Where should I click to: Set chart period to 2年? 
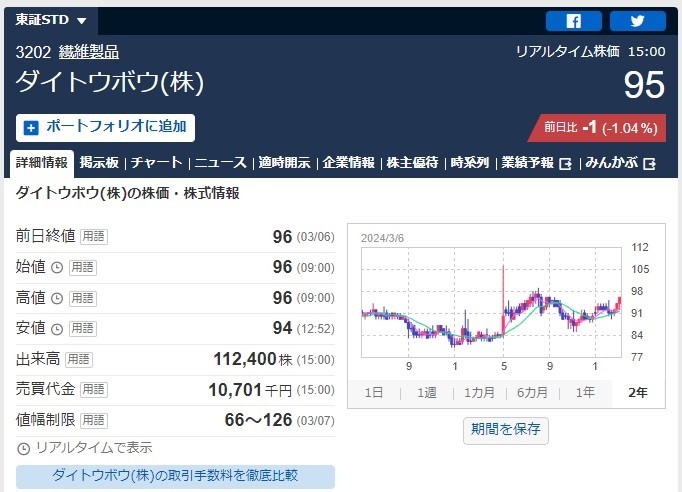[x=638, y=393]
